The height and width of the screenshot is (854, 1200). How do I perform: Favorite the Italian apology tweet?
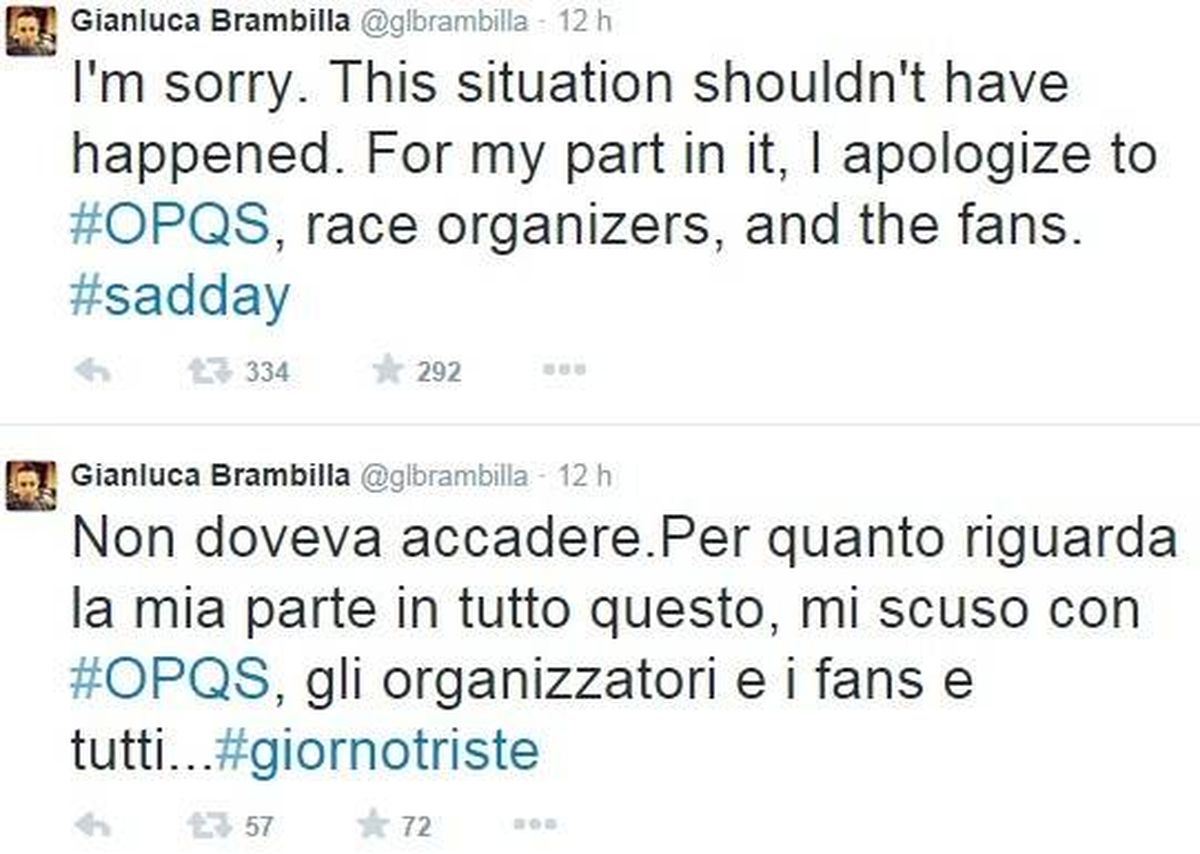point(375,826)
